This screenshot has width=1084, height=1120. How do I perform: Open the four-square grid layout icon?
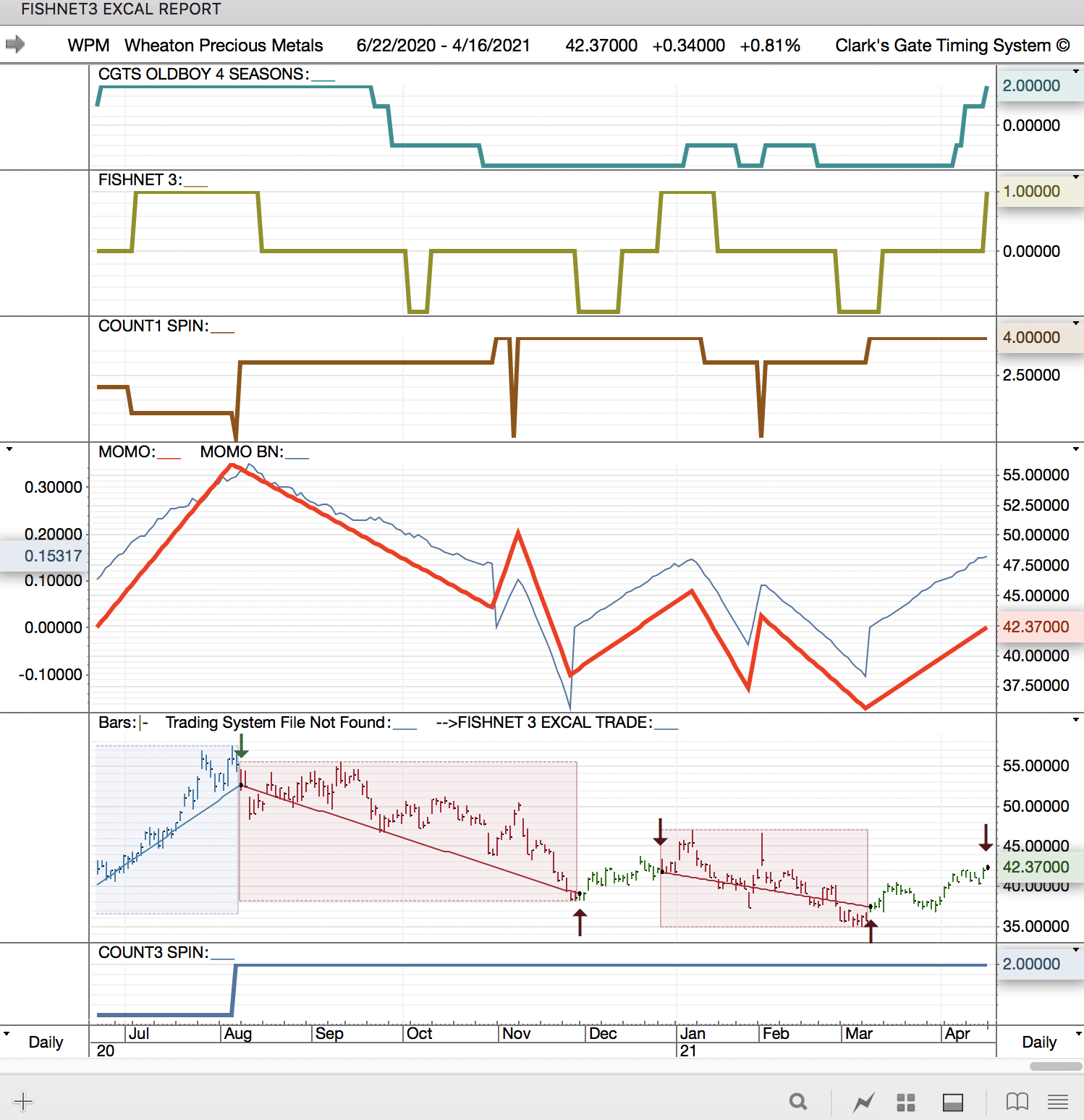tap(906, 1102)
